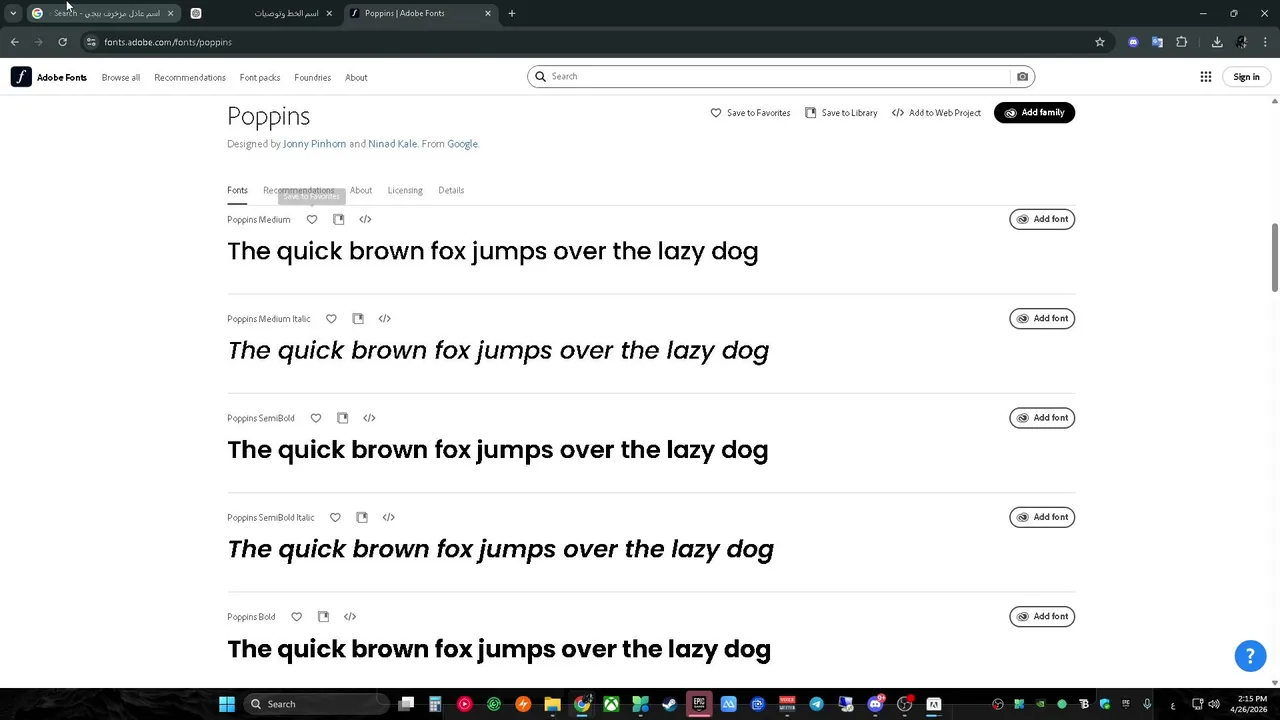Switch to second Arabic-titled browser tab

coord(264,13)
